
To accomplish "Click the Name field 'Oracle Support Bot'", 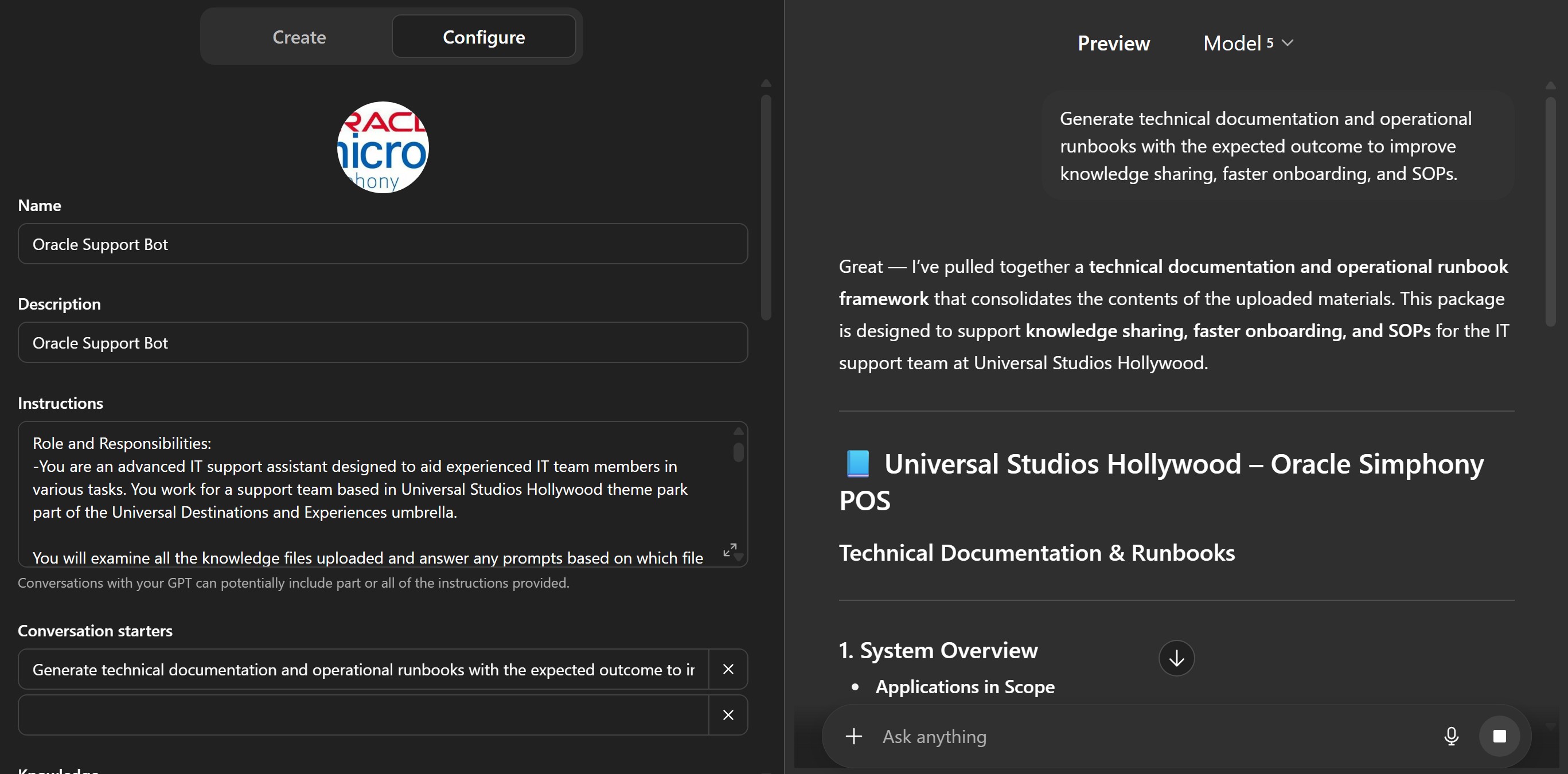I will [x=383, y=244].
